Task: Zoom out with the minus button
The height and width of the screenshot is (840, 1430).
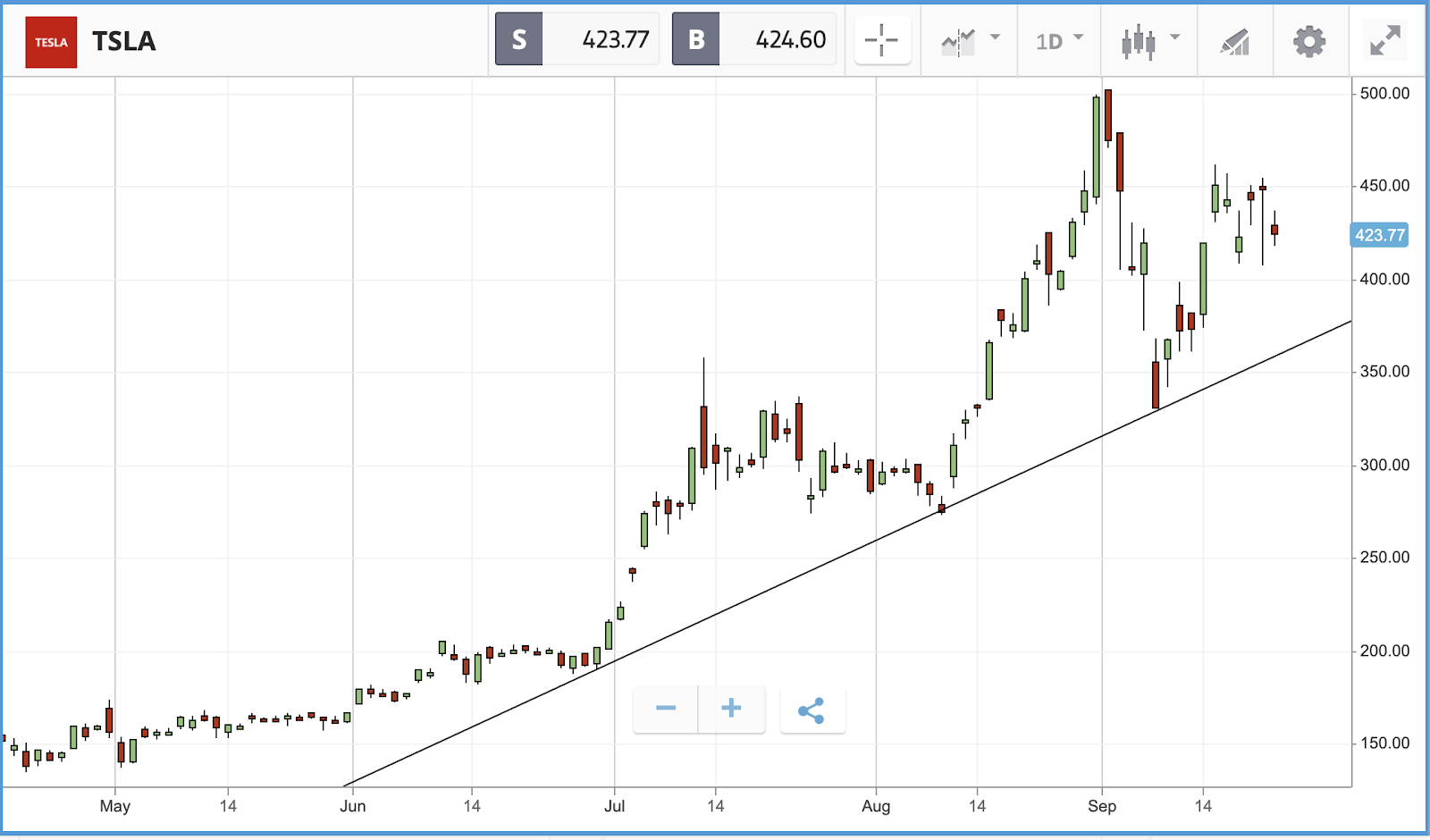Action: pos(665,710)
